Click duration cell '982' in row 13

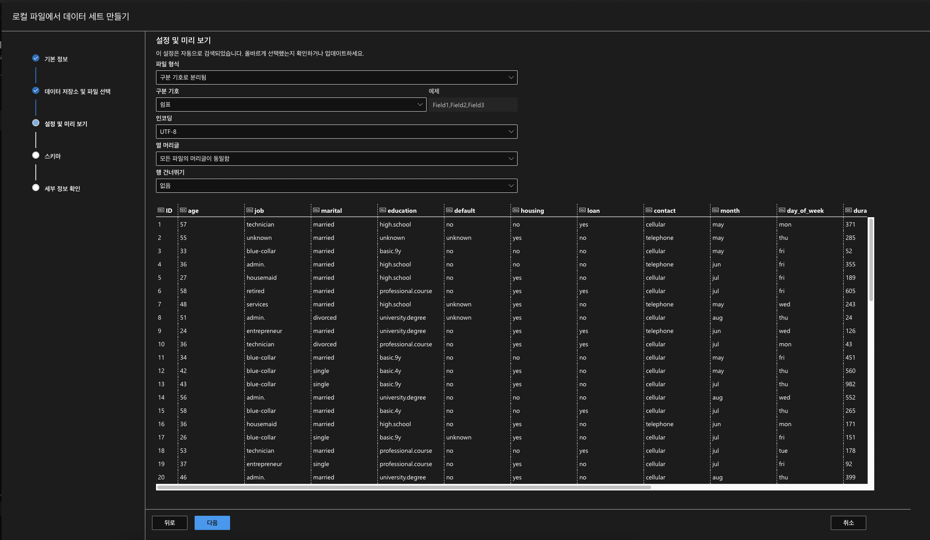tap(851, 384)
